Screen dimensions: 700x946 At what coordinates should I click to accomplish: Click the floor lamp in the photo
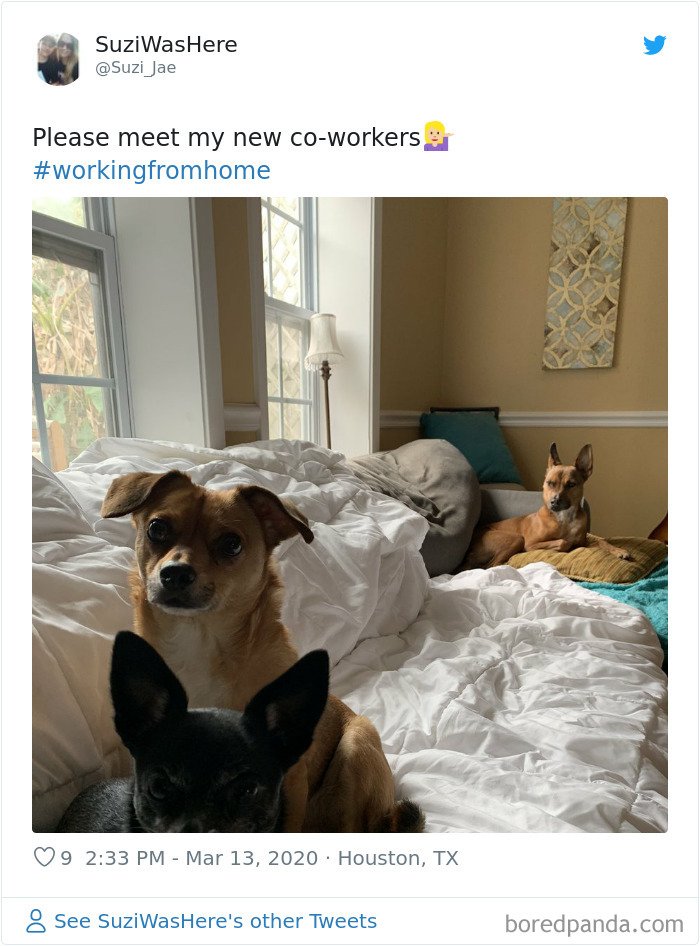324,380
